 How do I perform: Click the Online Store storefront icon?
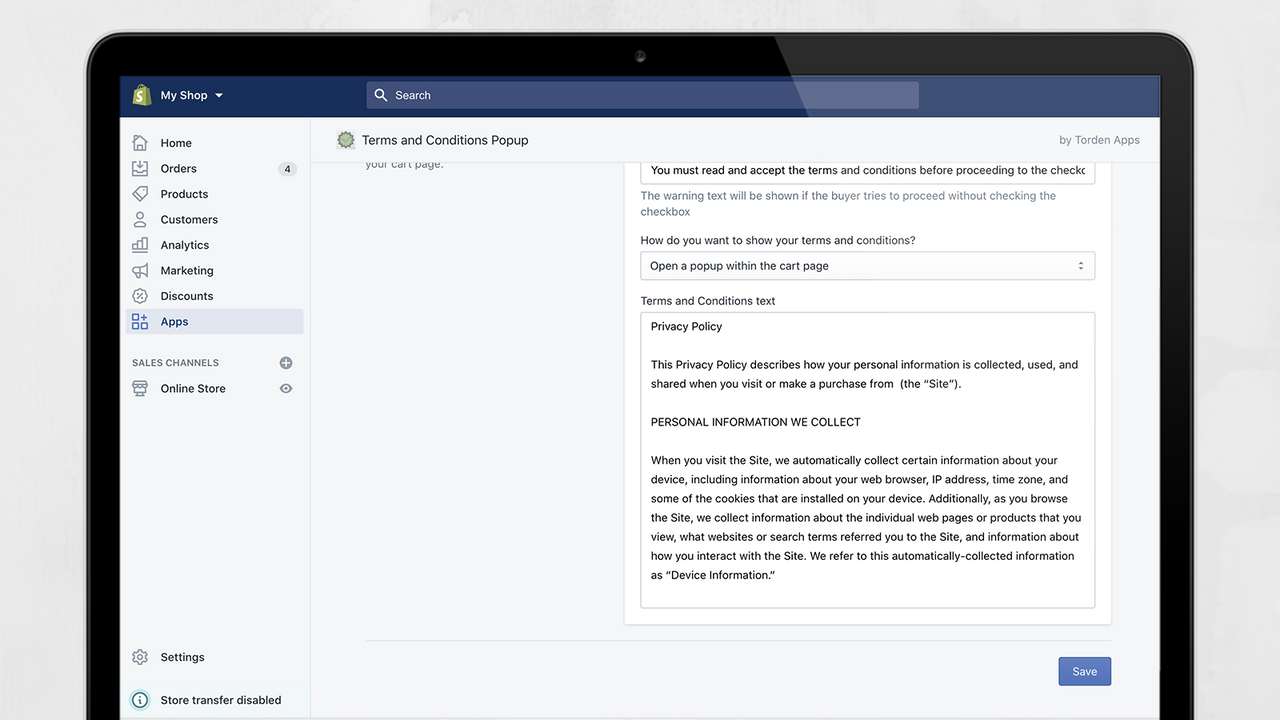140,388
